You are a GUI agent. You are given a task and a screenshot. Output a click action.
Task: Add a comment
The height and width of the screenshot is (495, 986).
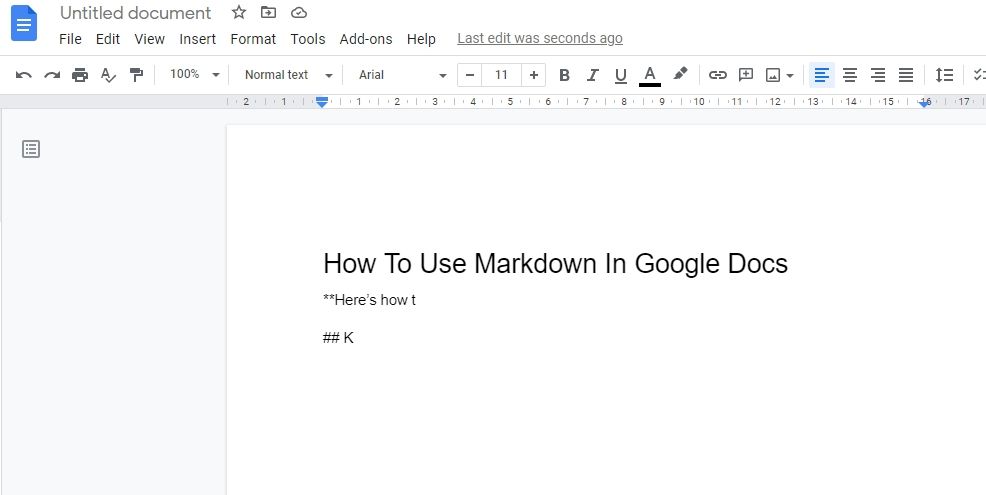click(x=746, y=75)
